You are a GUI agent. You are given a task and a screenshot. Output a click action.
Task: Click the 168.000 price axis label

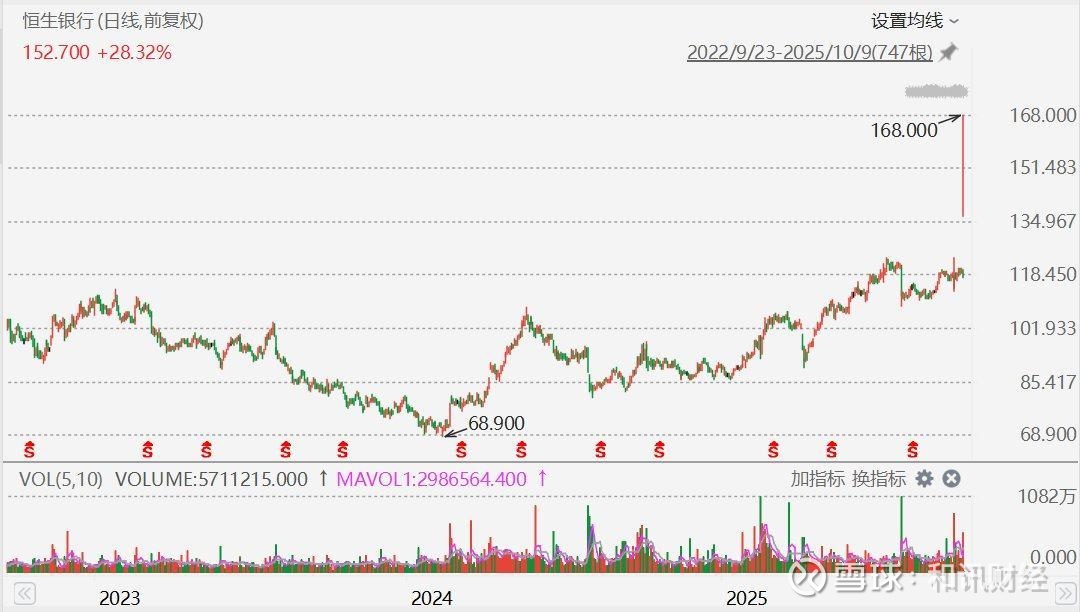pyautogui.click(x=1042, y=115)
